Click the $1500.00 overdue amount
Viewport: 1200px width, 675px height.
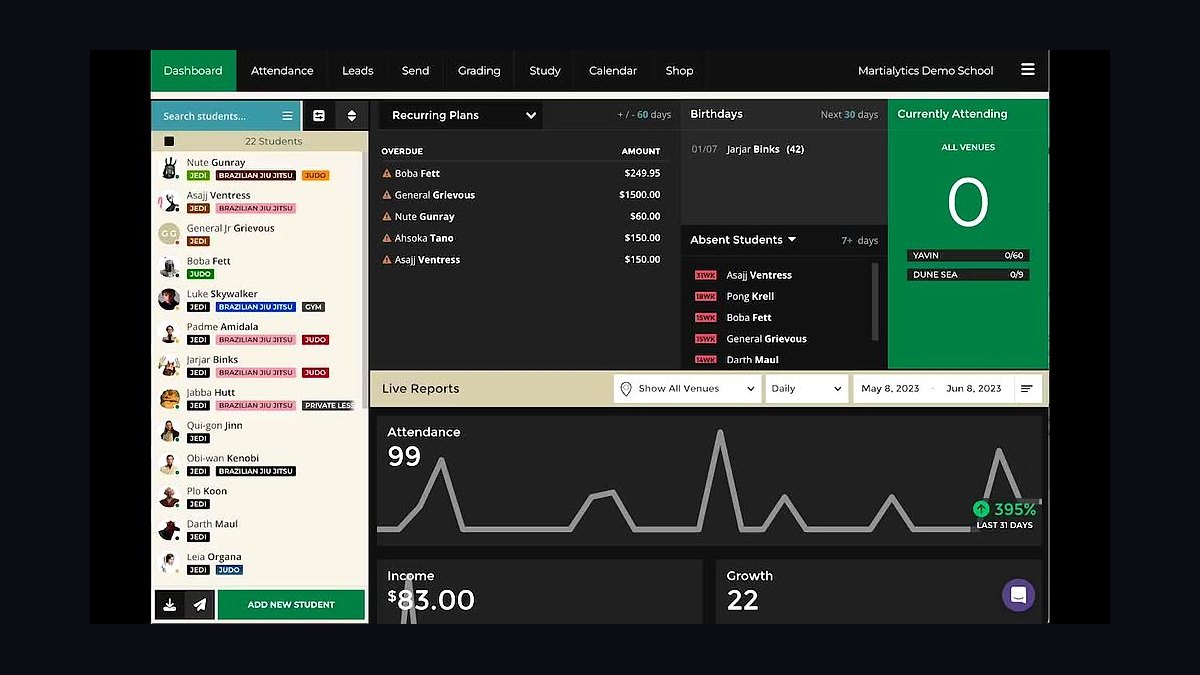coord(639,195)
